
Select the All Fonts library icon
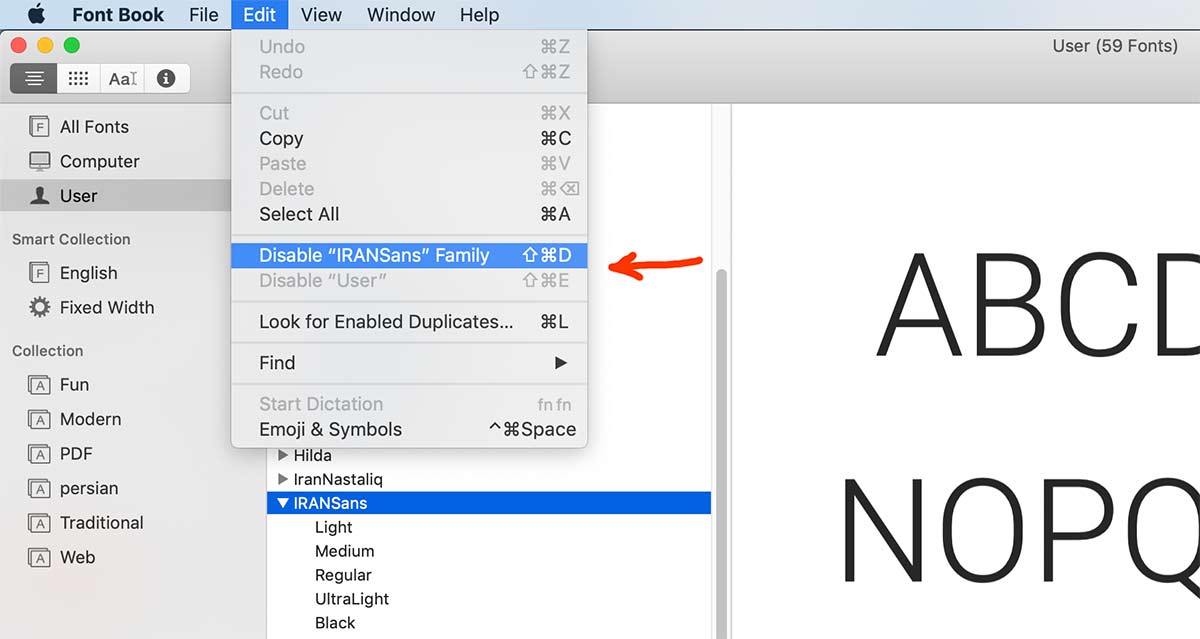[40, 127]
